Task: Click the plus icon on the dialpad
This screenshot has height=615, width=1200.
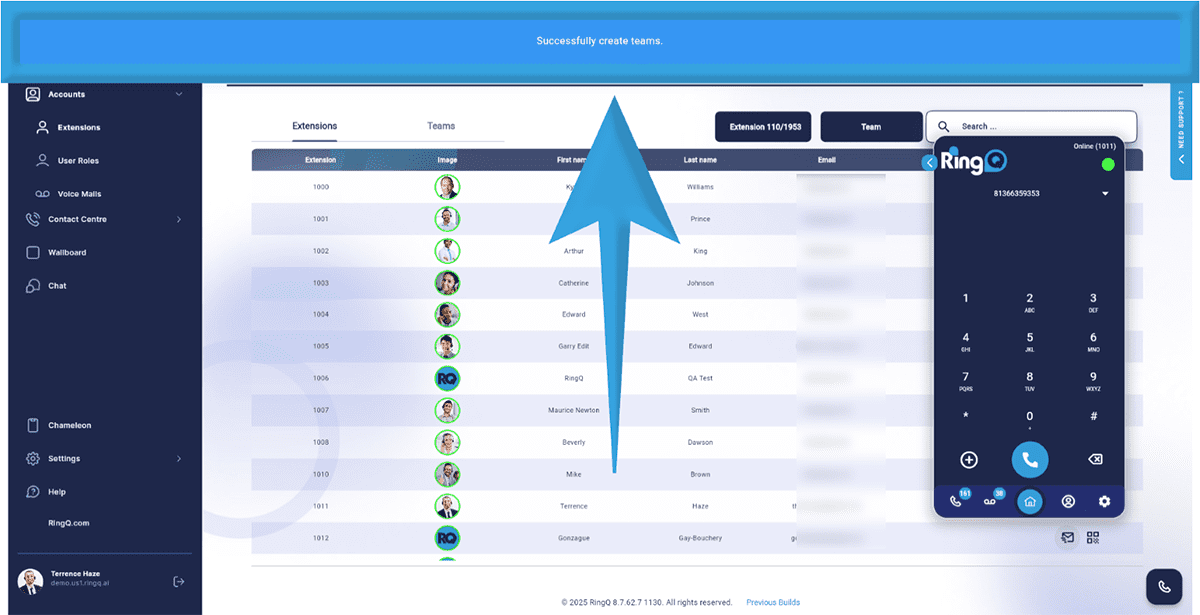Action: (968, 460)
